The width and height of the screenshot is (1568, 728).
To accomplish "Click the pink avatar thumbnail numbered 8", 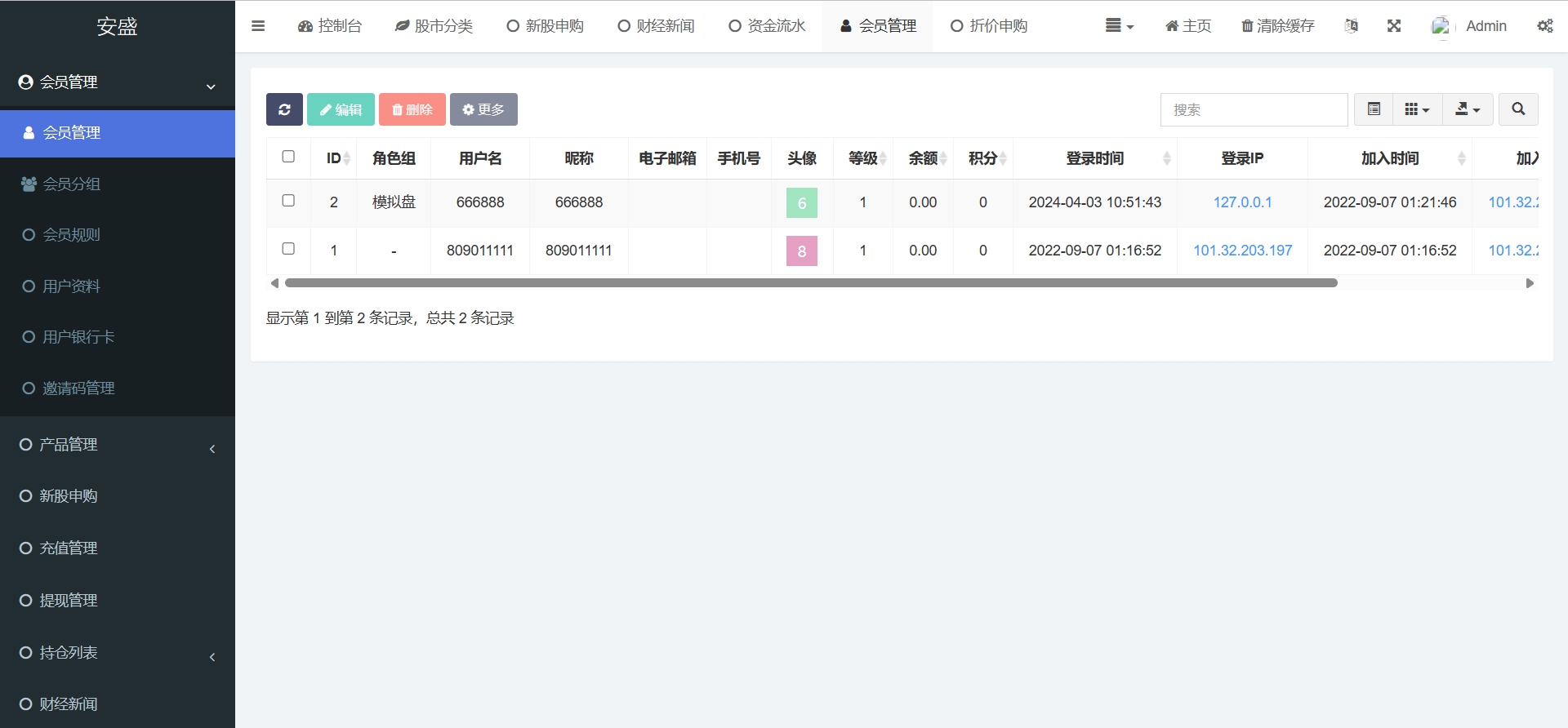I will [801, 251].
